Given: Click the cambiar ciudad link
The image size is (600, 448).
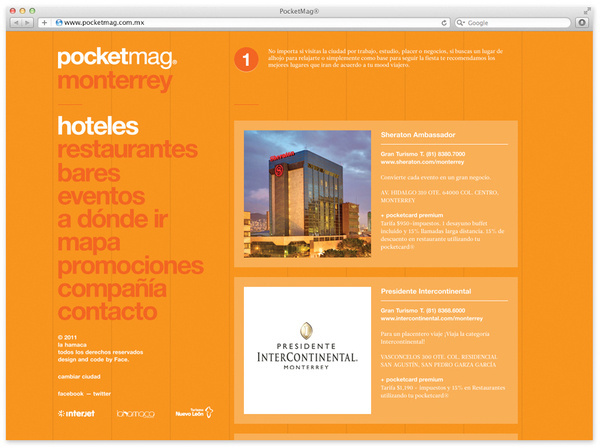Looking at the screenshot, I should click(x=79, y=377).
